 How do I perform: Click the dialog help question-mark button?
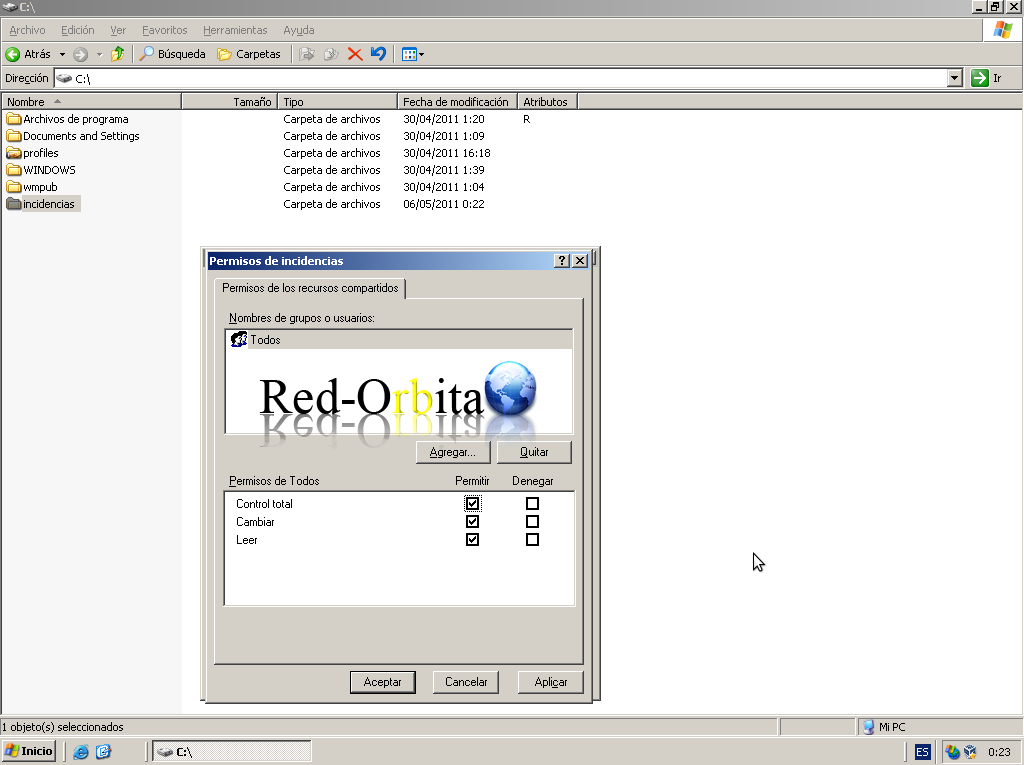(562, 261)
